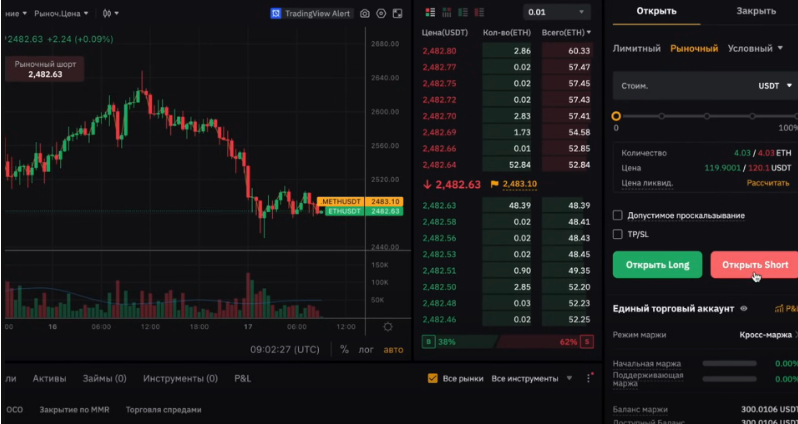This screenshot has height=424, width=798.
Task: Click the S sell ratio icon
Action: pyautogui.click(x=587, y=342)
